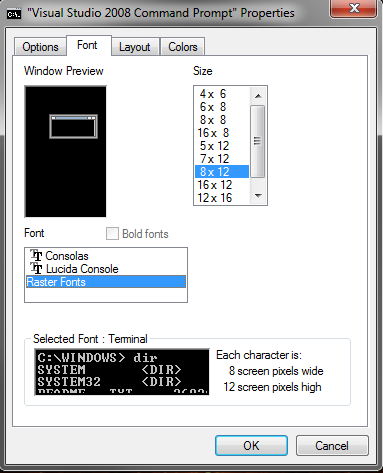Open the console icon system menu
383x473 pixels.
click(14, 14)
